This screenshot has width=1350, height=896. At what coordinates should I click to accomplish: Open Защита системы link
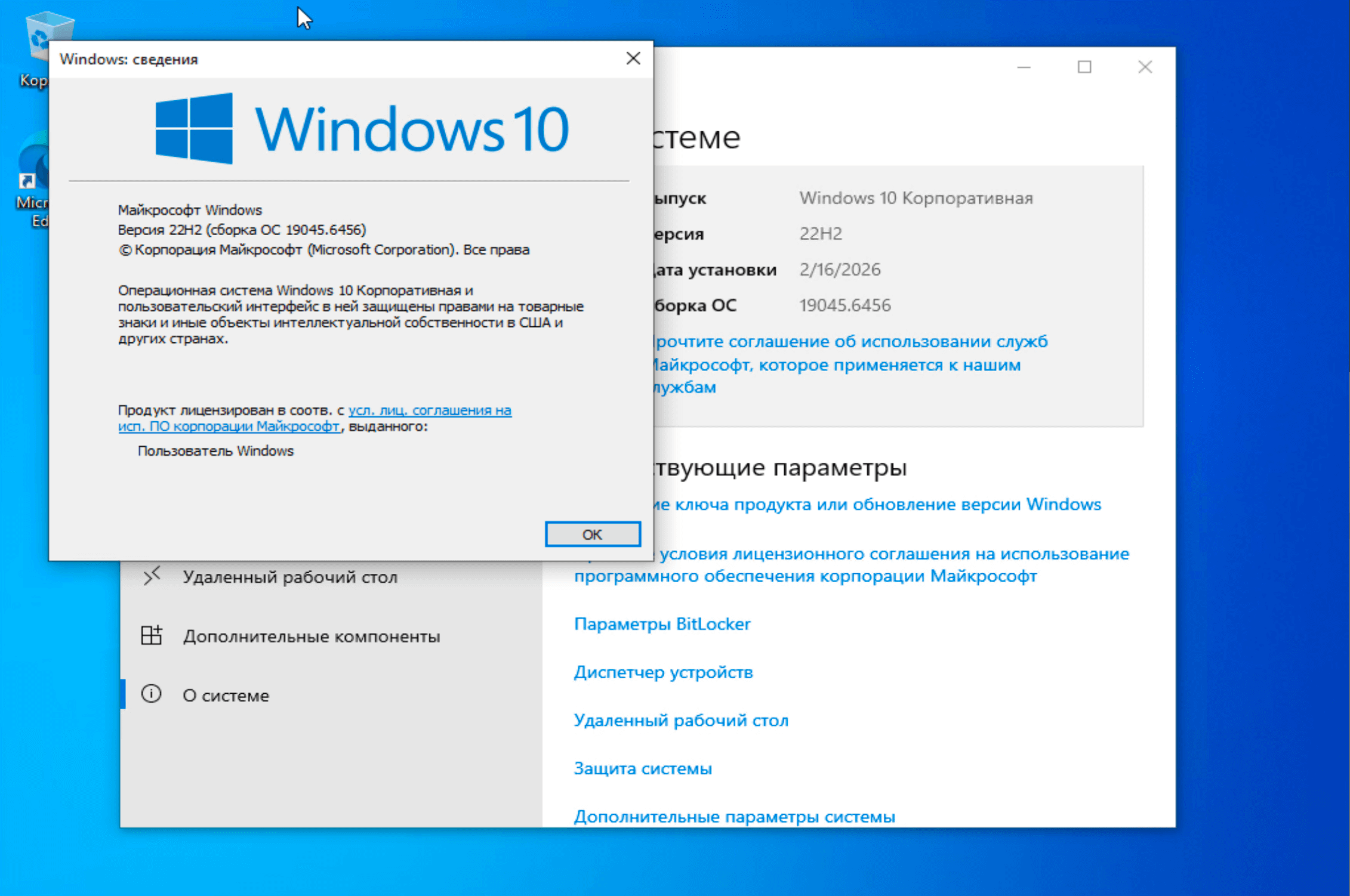click(643, 768)
